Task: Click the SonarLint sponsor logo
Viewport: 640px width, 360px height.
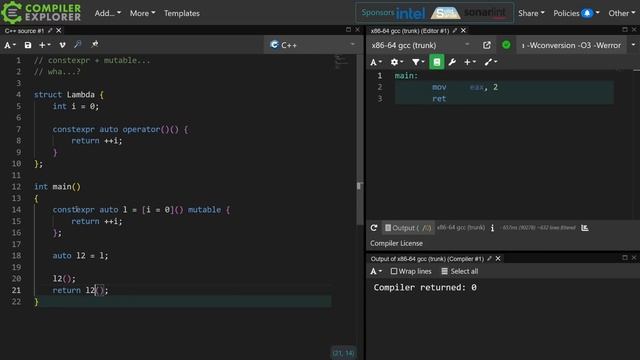Action: (x=485, y=13)
